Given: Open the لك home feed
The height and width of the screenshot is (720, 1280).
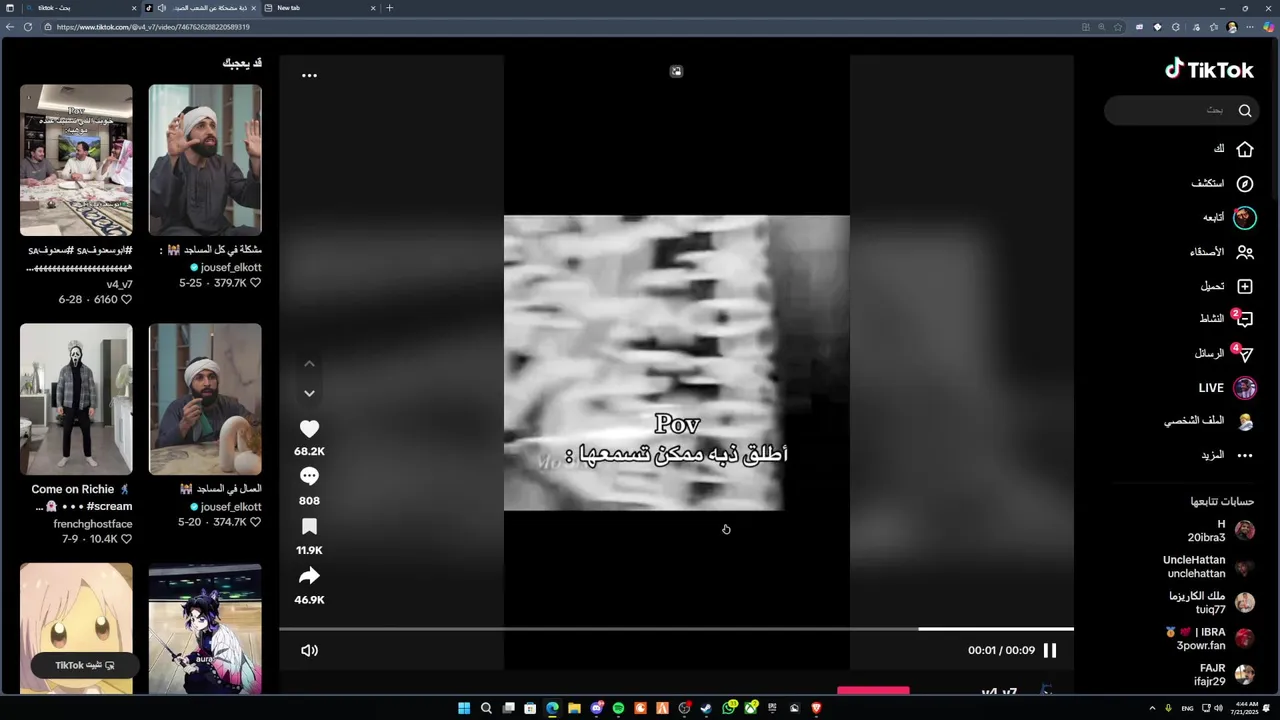Looking at the screenshot, I should pyautogui.click(x=1230, y=149).
